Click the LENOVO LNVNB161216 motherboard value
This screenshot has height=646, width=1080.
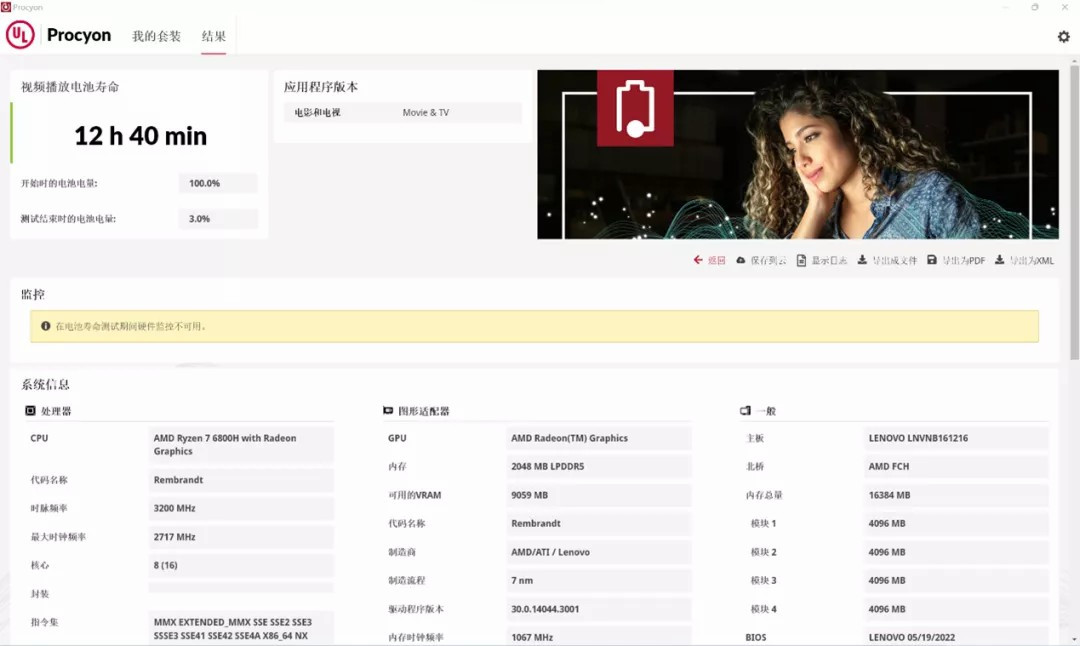coord(956,438)
